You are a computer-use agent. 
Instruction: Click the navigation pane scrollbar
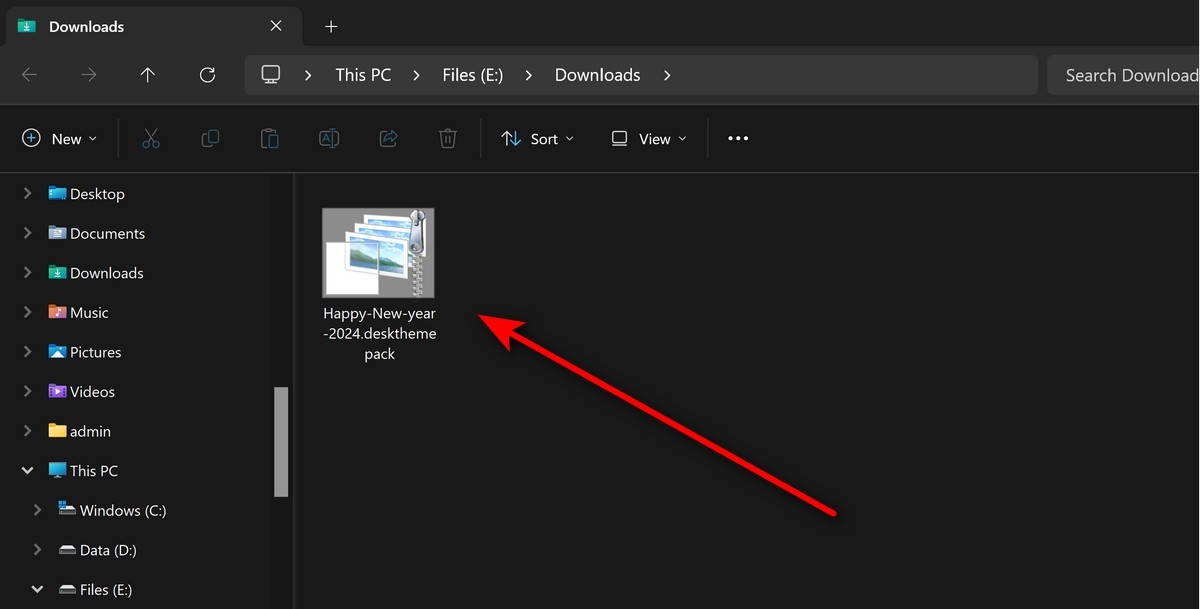(281, 442)
